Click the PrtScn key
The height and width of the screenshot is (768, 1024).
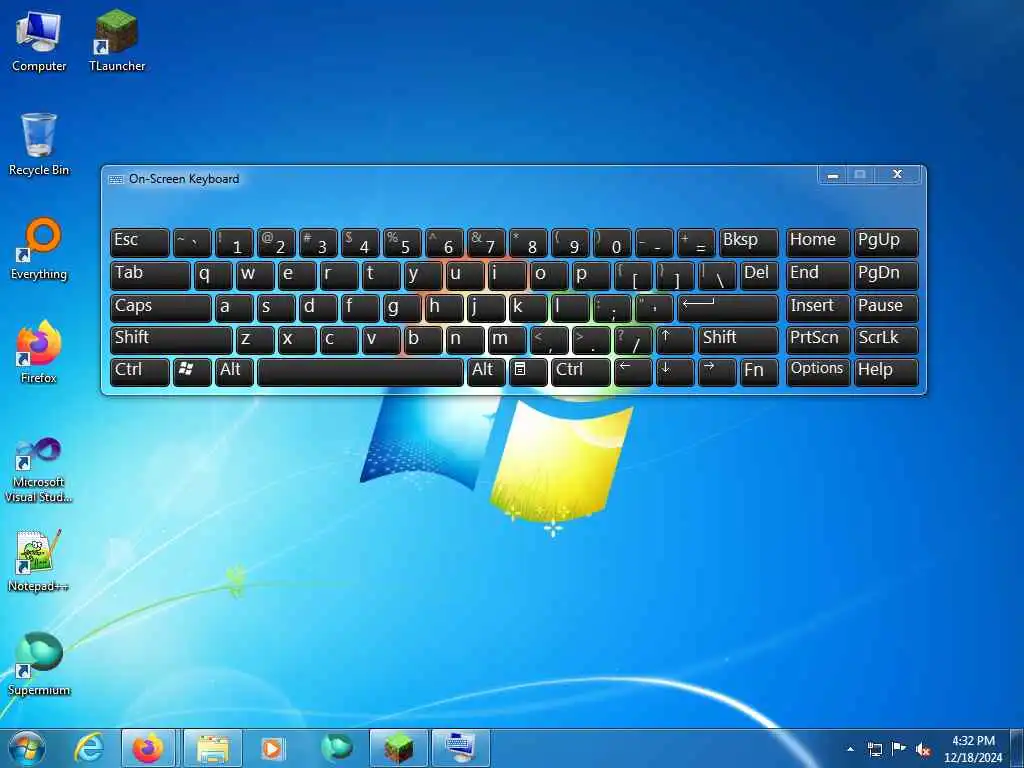(818, 340)
